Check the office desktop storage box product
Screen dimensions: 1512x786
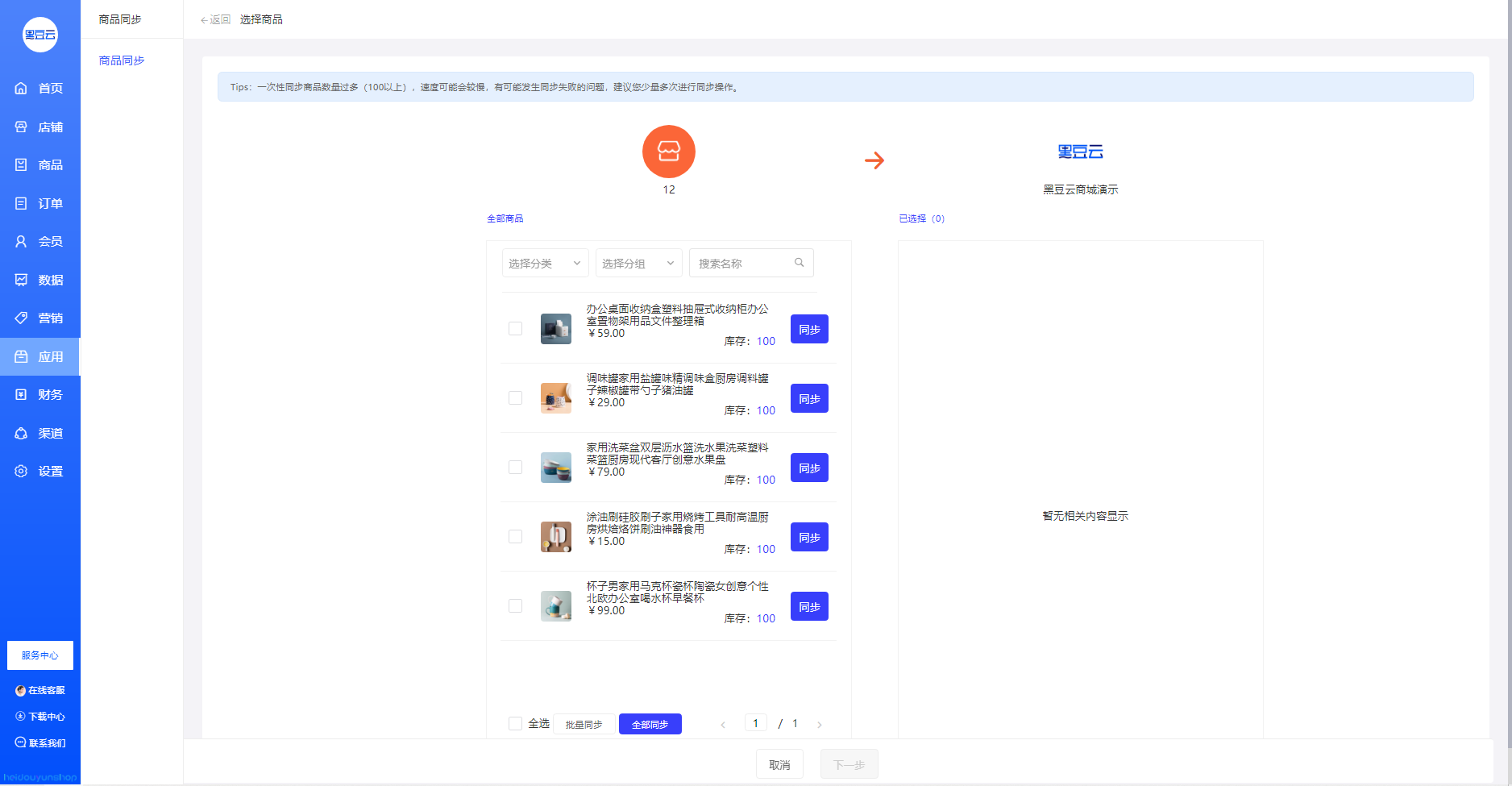click(x=515, y=329)
